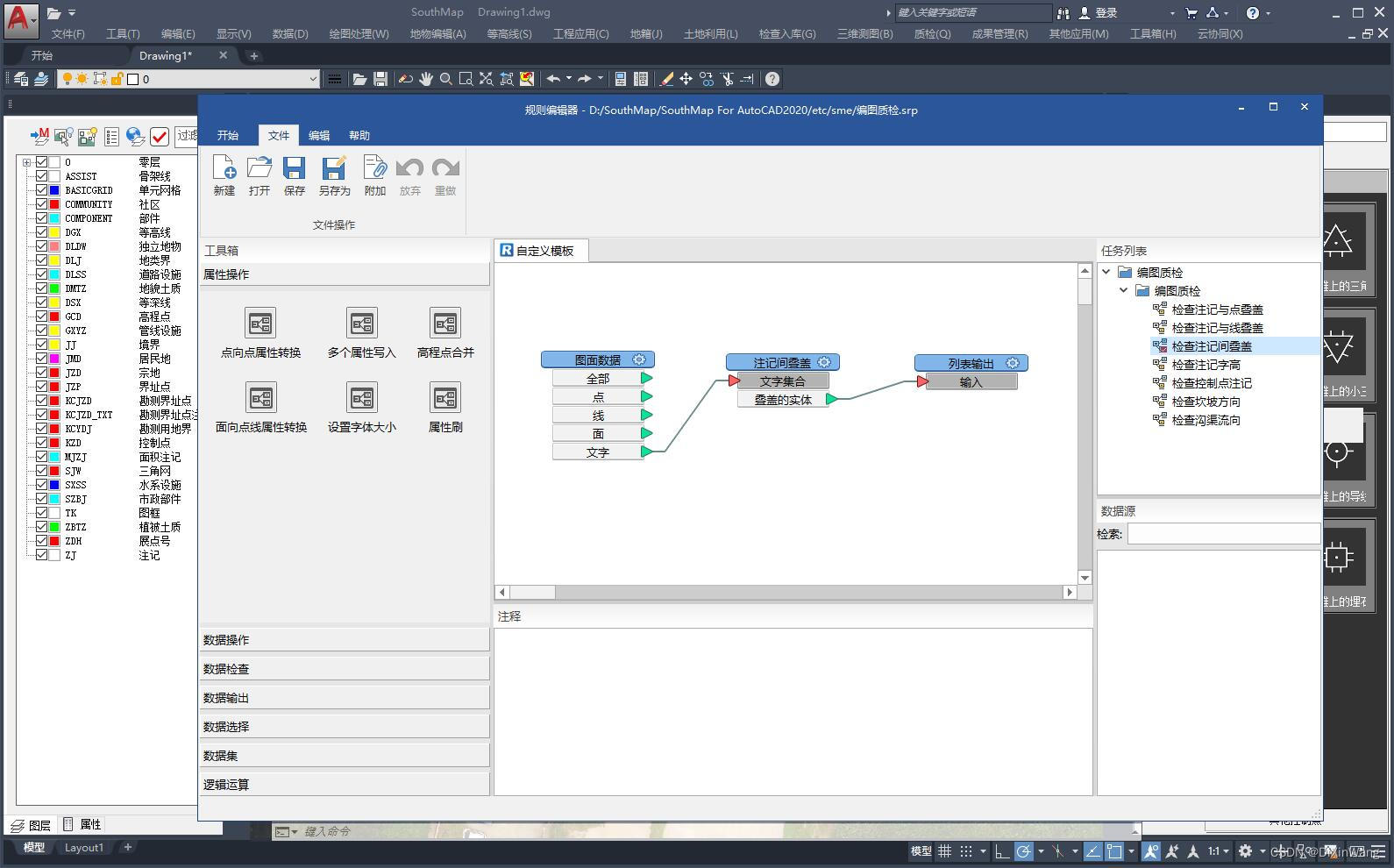Select the 检查注记字高 task
Screen dimensions: 1394x868
click(1206, 365)
